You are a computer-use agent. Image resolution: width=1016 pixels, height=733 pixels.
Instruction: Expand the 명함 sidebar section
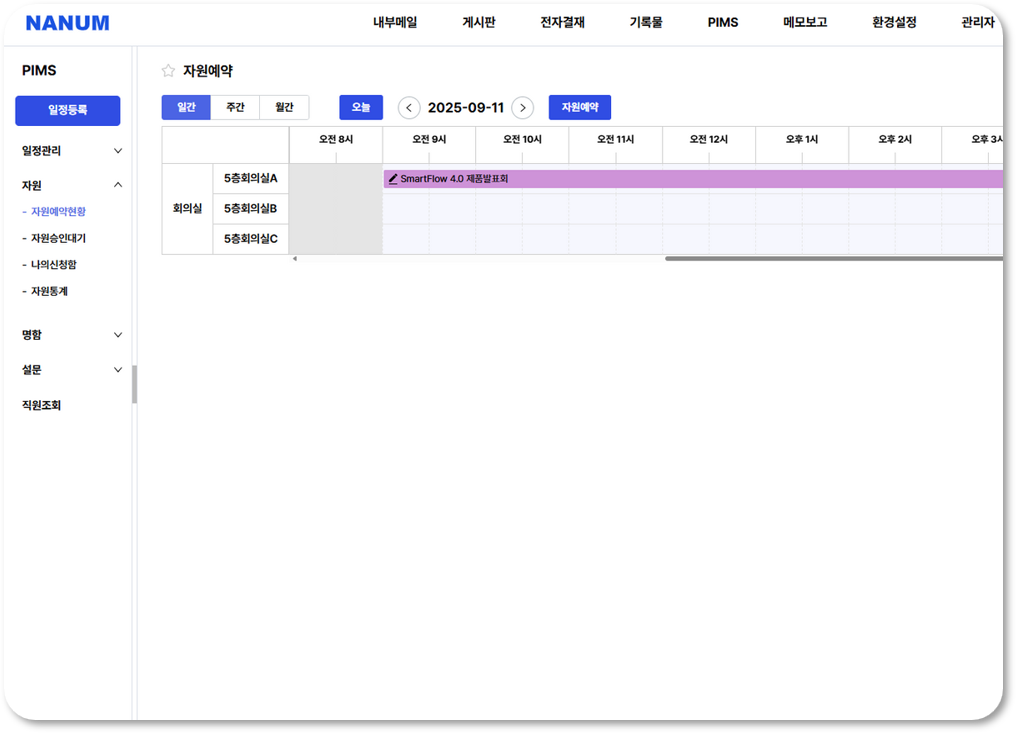click(118, 335)
